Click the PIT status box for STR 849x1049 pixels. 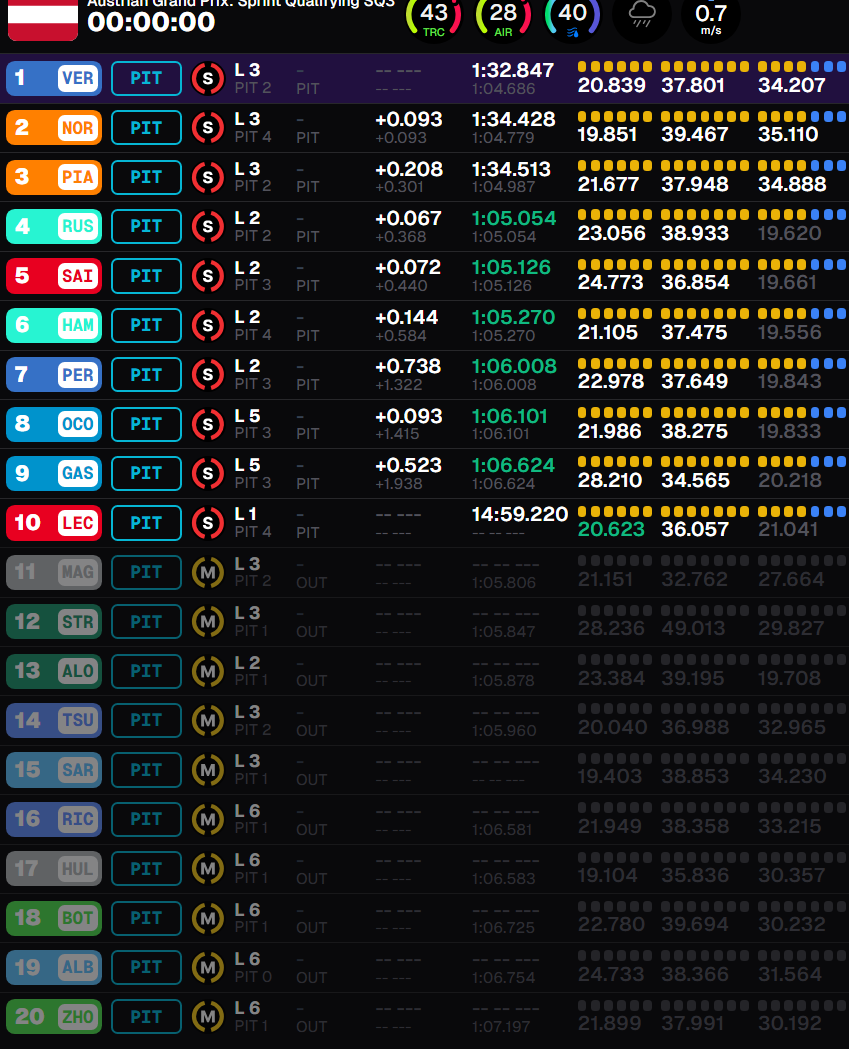pyautogui.click(x=147, y=622)
